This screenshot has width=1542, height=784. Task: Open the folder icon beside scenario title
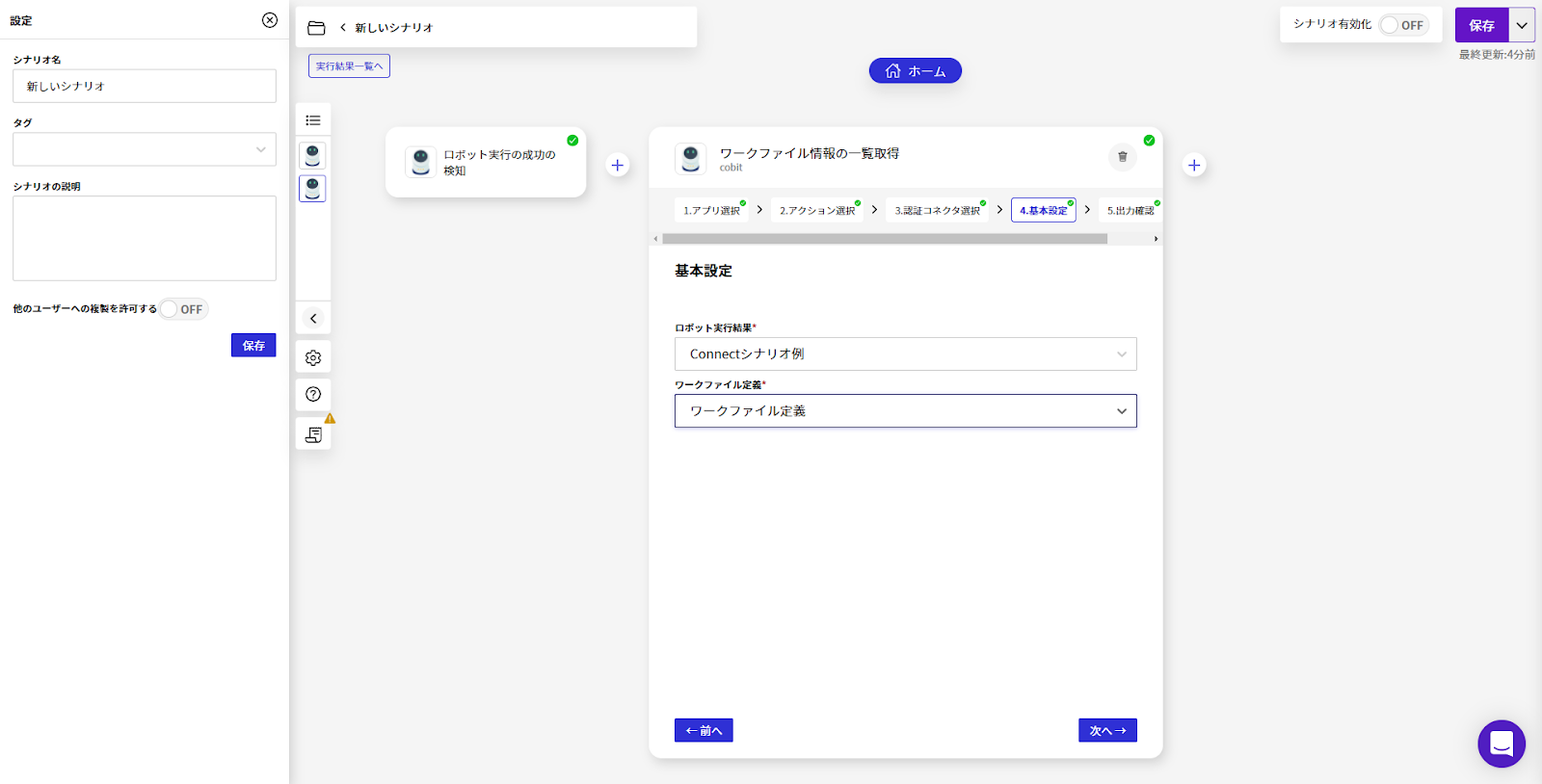[316, 28]
